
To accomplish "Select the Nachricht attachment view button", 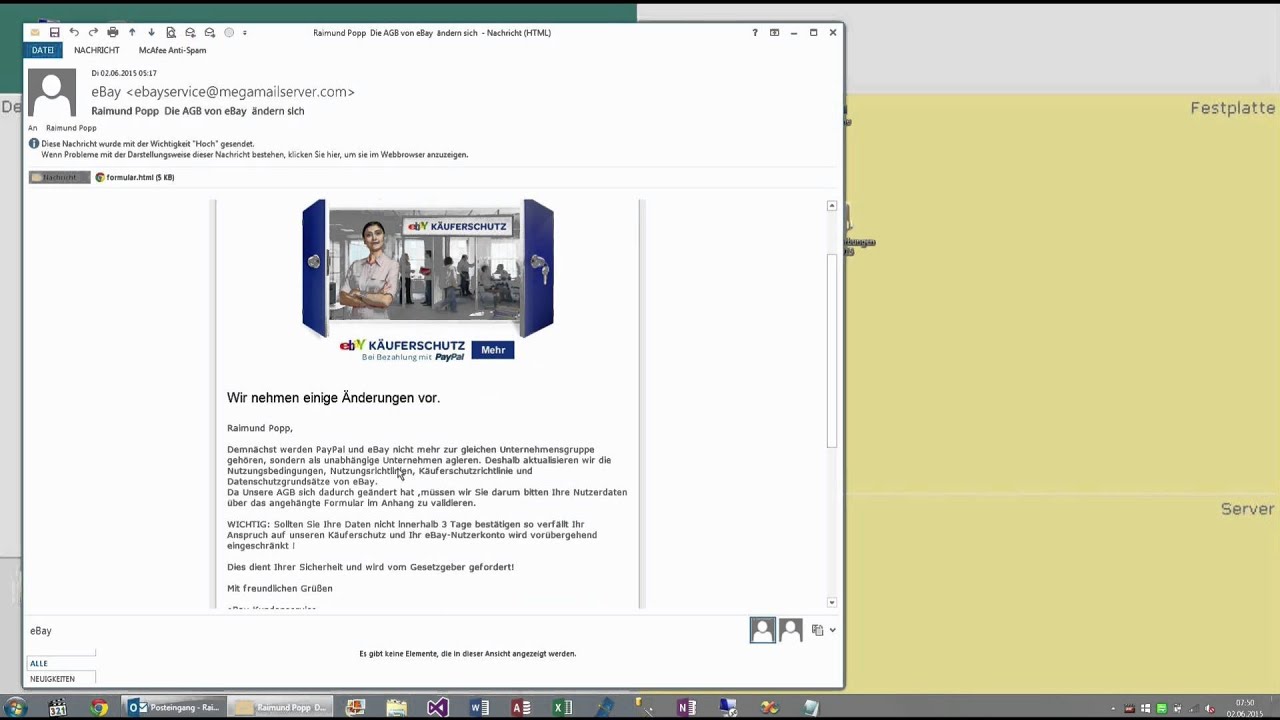I will click(59, 177).
